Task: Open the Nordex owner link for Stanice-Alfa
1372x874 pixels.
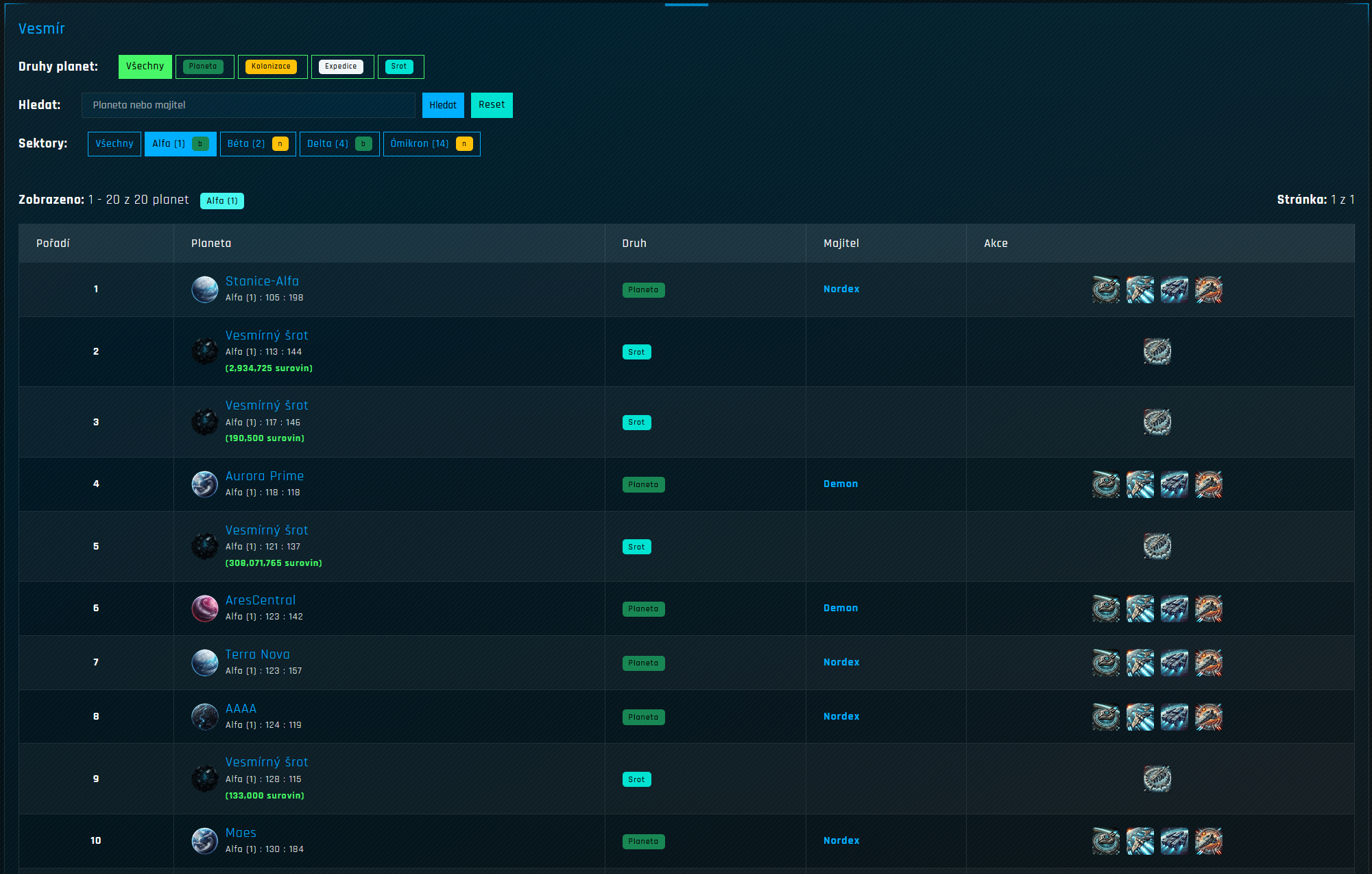Action: click(x=841, y=289)
